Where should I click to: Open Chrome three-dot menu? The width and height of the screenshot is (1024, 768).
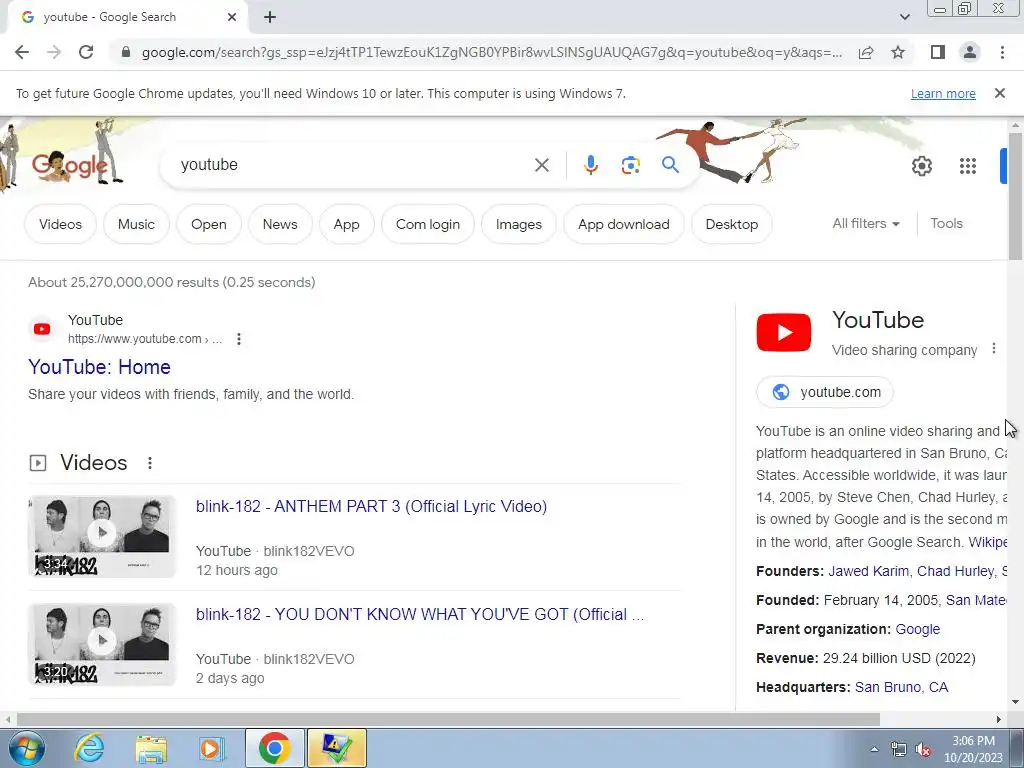tap(1002, 52)
